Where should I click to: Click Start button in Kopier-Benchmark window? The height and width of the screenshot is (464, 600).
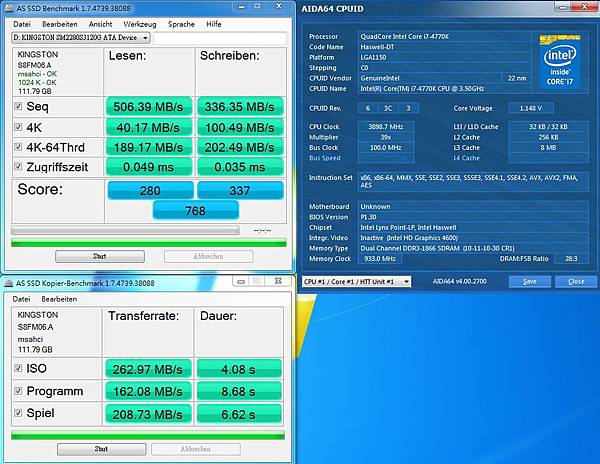[x=101, y=449]
